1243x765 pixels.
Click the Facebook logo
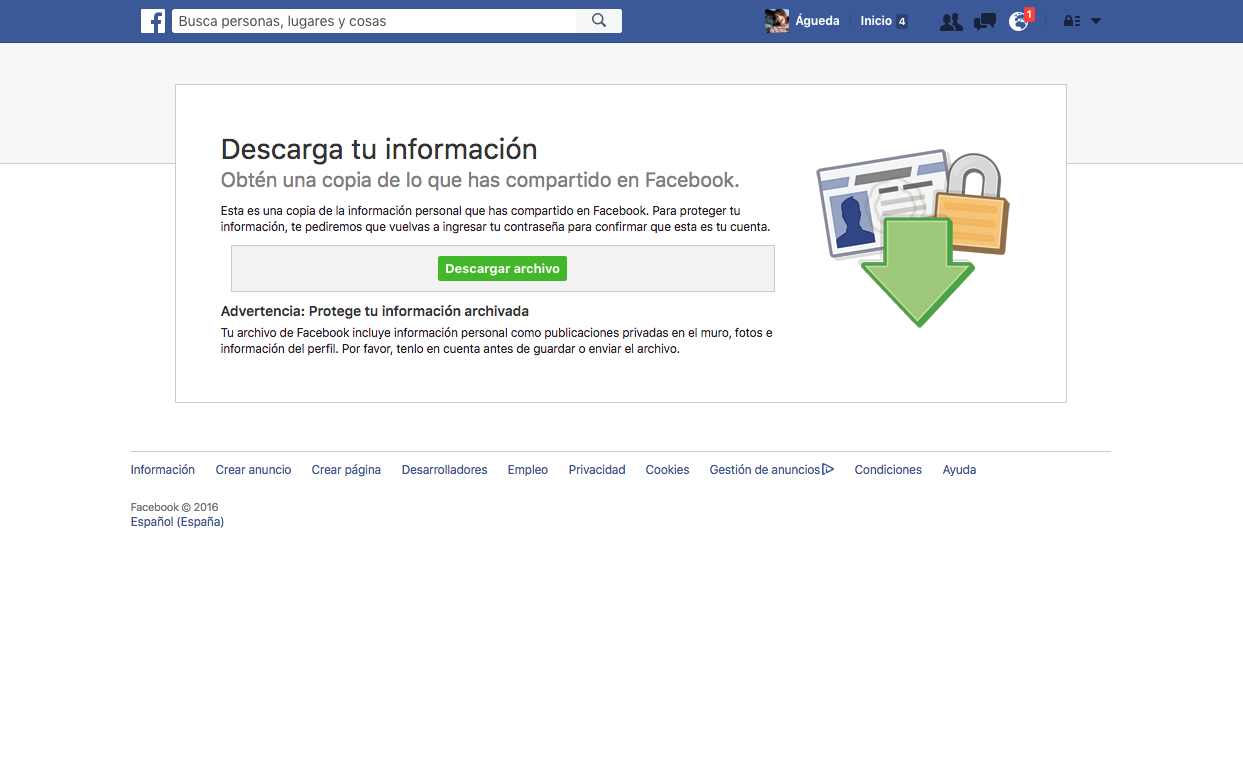[x=152, y=20]
